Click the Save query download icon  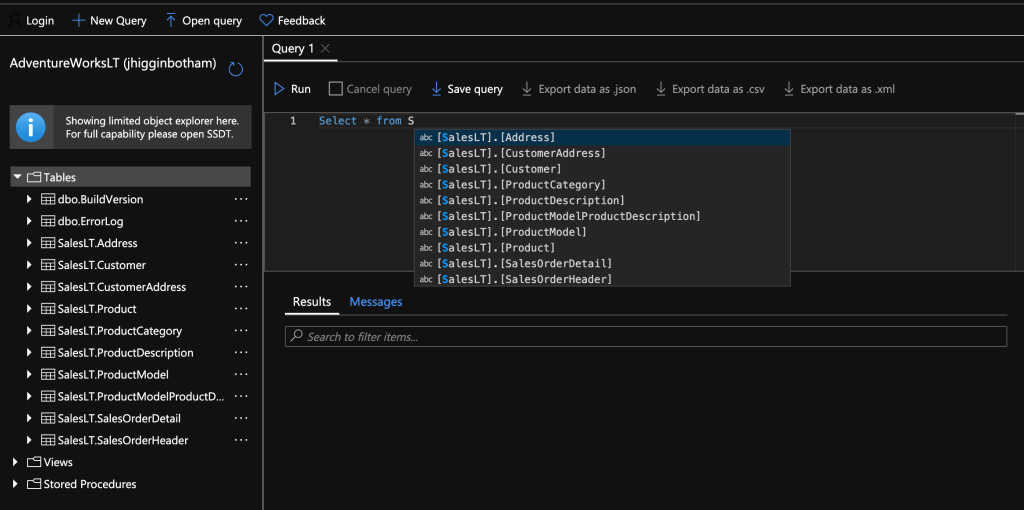coord(436,89)
